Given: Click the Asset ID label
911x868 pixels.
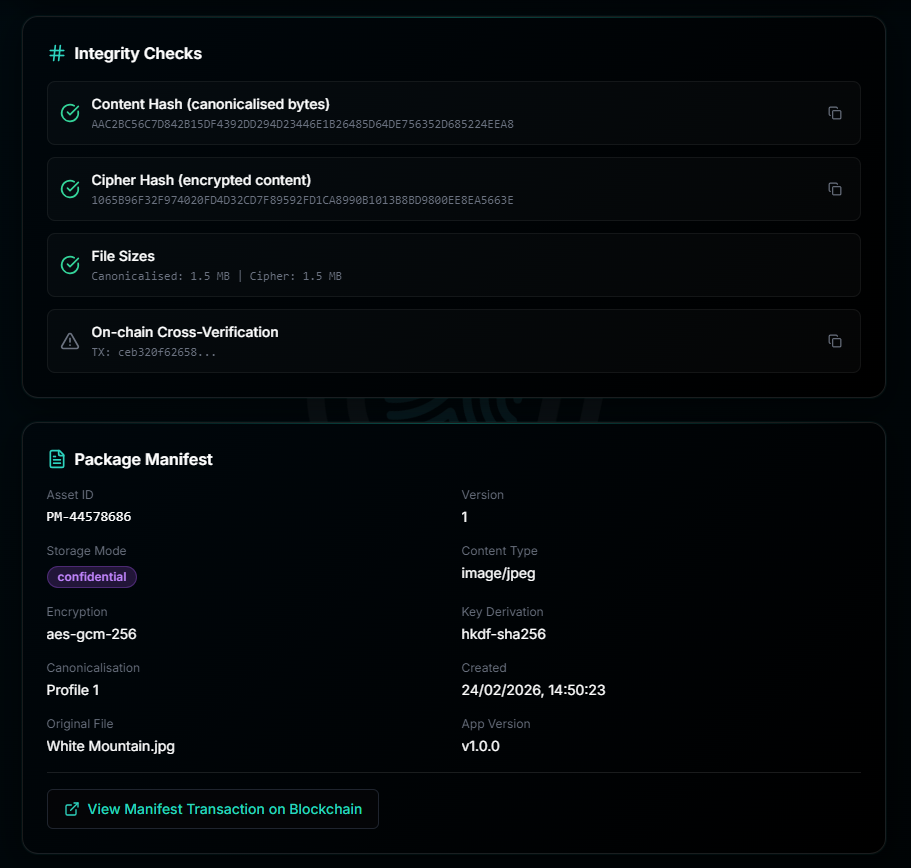Looking at the screenshot, I should (70, 495).
